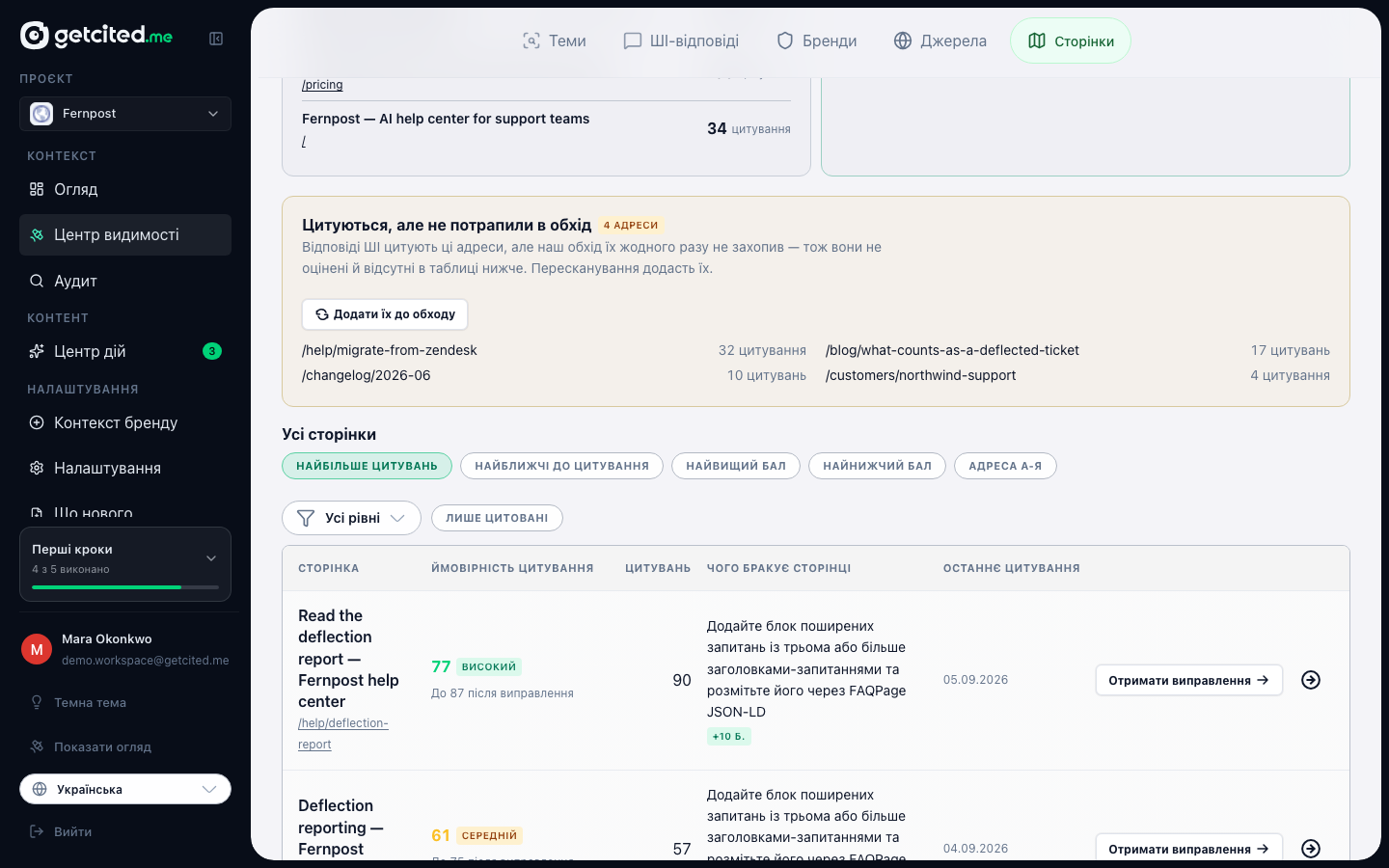Collapse the sidebar panel icon
1389x868 pixels.
(216, 39)
